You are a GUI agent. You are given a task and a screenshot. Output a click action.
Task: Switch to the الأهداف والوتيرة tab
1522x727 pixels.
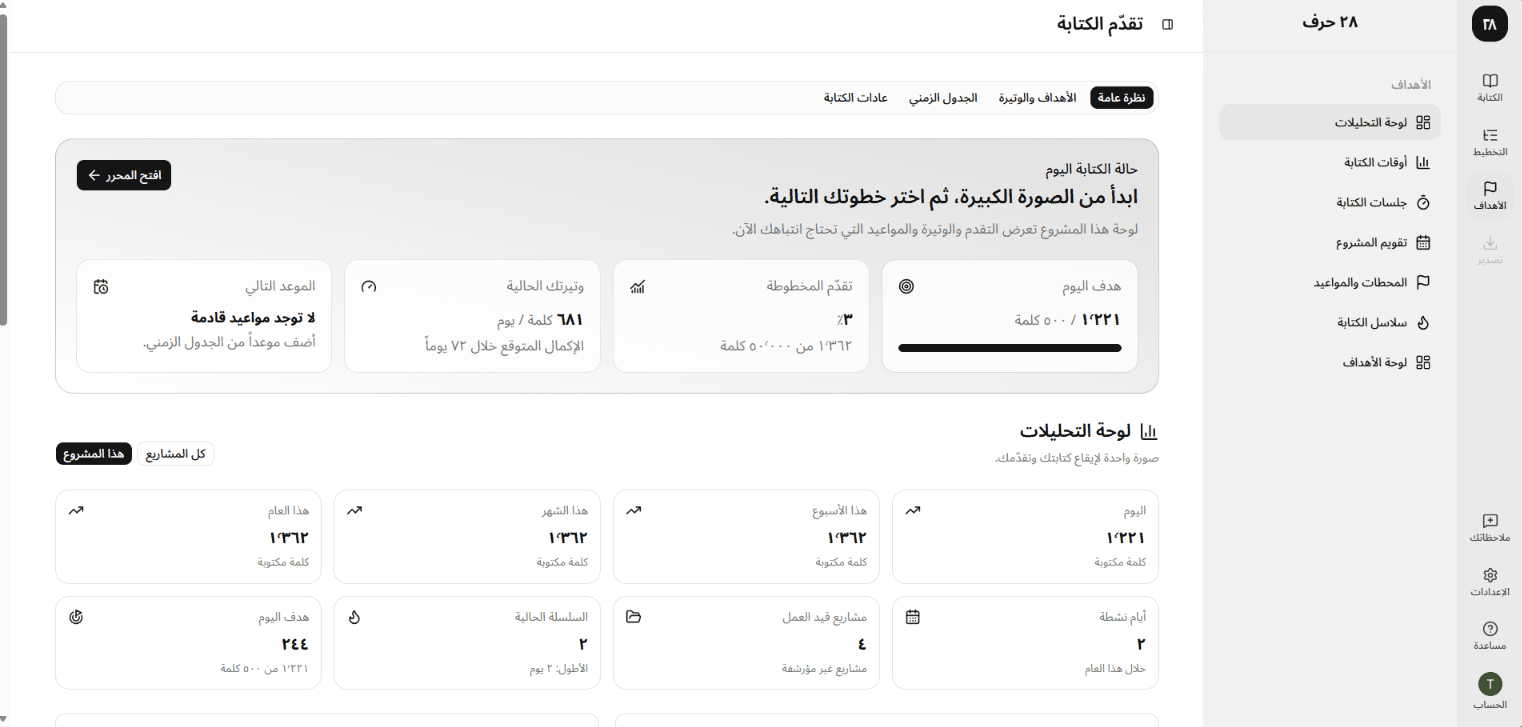coord(1038,98)
